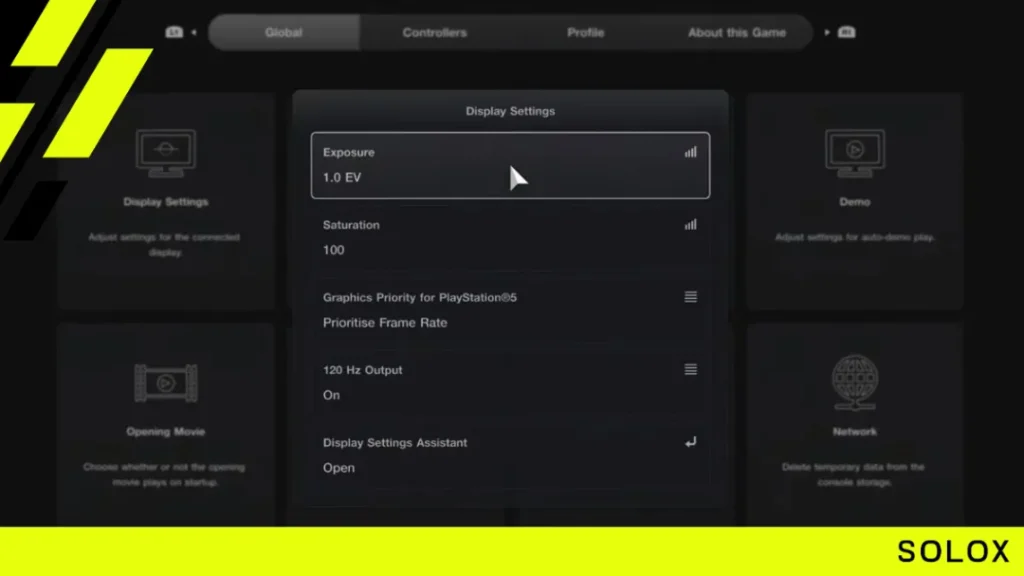Click the L1 shoulder button icon

(x=174, y=32)
